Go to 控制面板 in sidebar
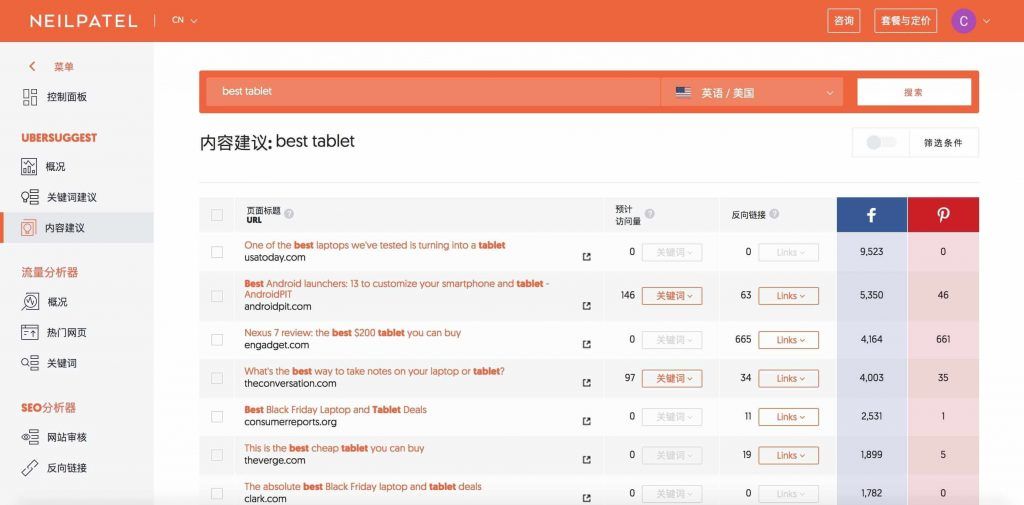The image size is (1024, 505). (x=67, y=97)
